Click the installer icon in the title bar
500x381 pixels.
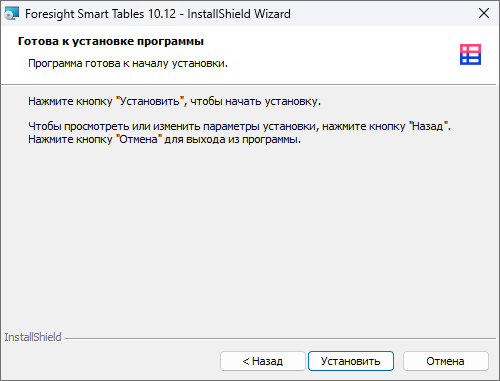point(12,13)
